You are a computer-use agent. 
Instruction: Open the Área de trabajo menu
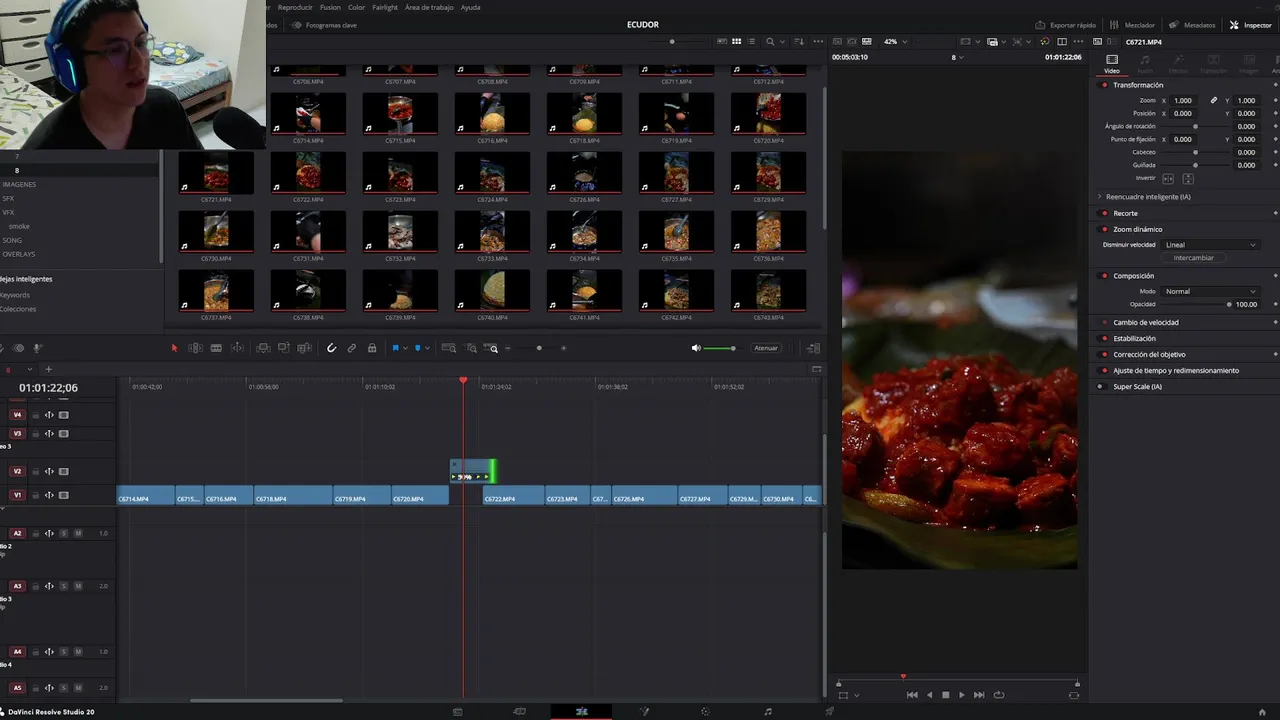pos(429,7)
